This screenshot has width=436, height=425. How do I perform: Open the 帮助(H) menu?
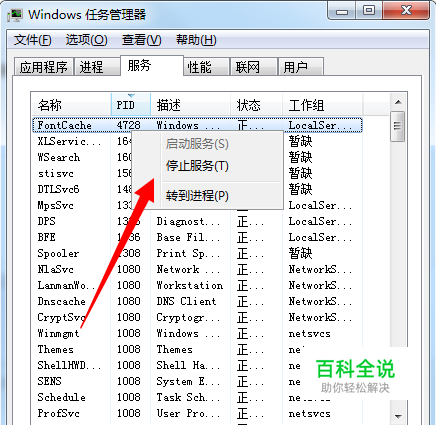pyautogui.click(x=196, y=40)
